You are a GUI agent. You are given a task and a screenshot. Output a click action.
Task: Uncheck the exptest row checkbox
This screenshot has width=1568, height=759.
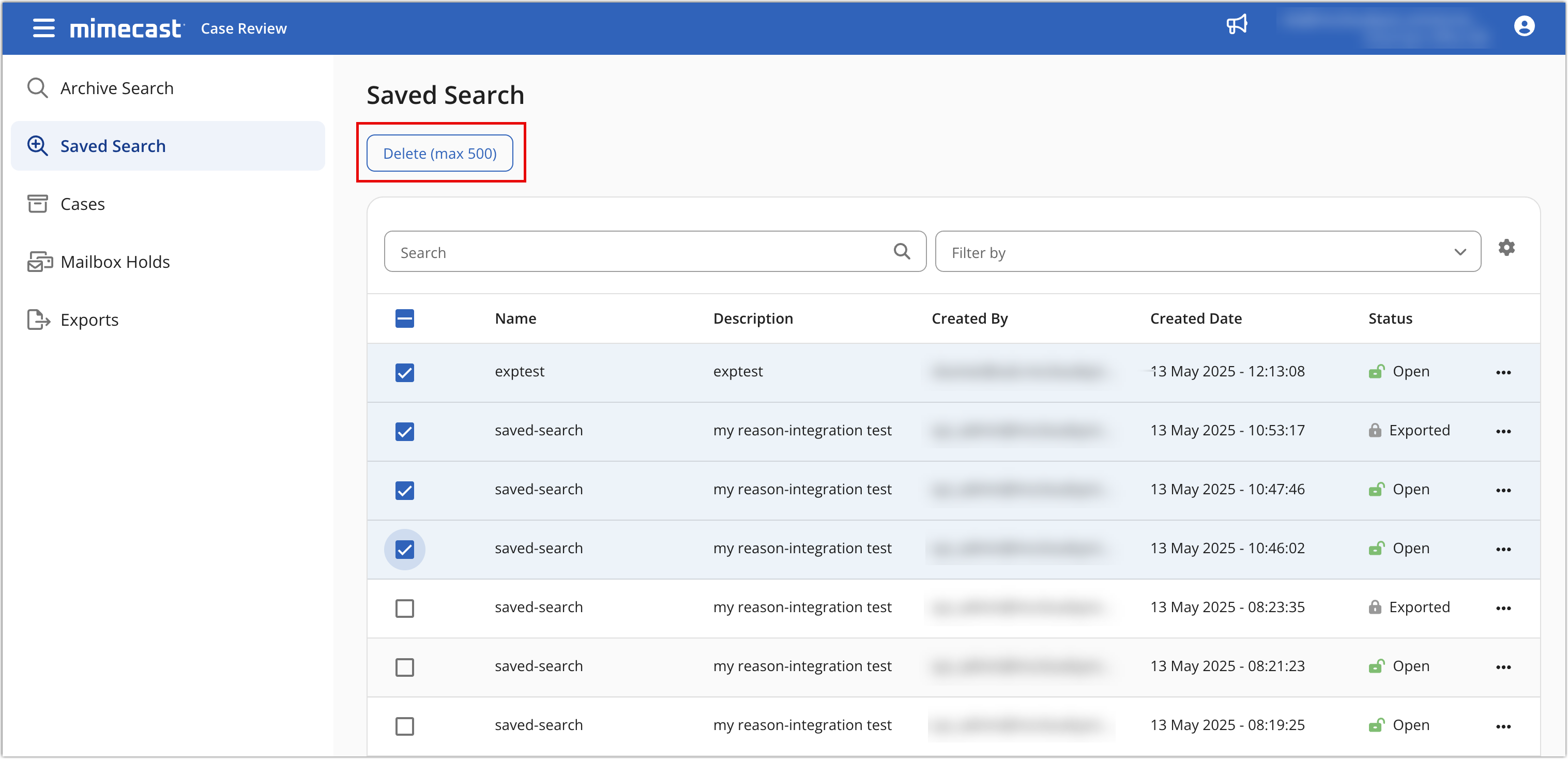(x=404, y=372)
